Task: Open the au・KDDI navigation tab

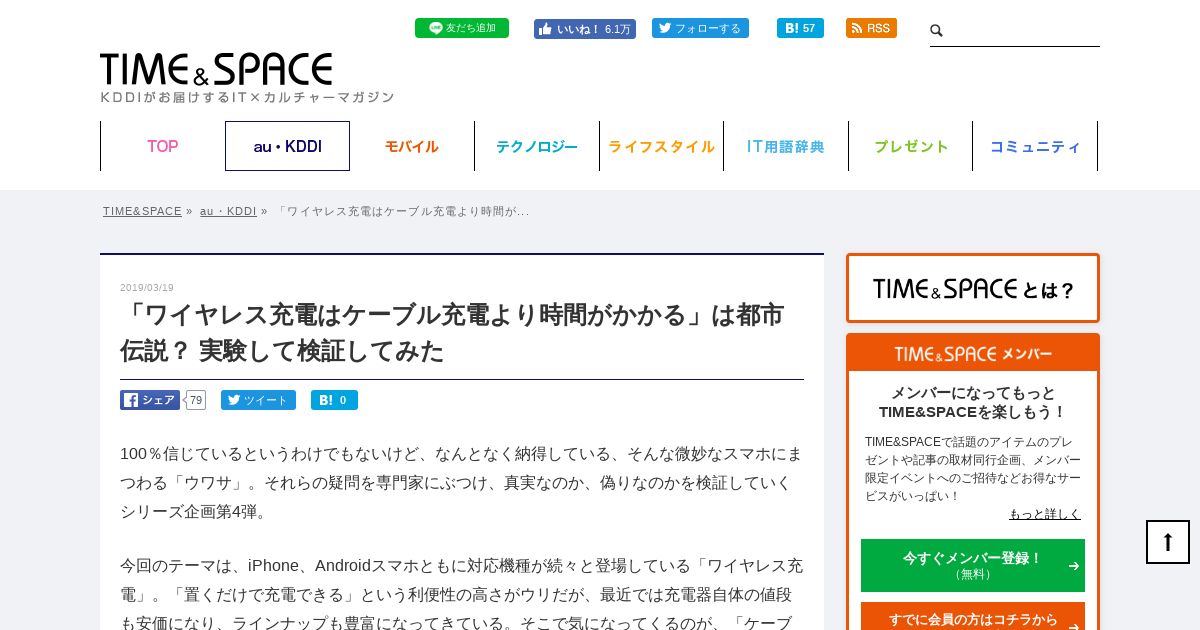Action: 287,146
